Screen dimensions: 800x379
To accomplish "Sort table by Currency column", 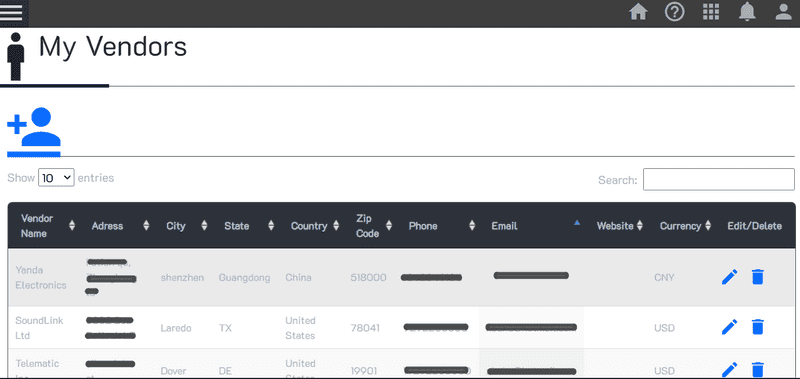I will point(684,225).
